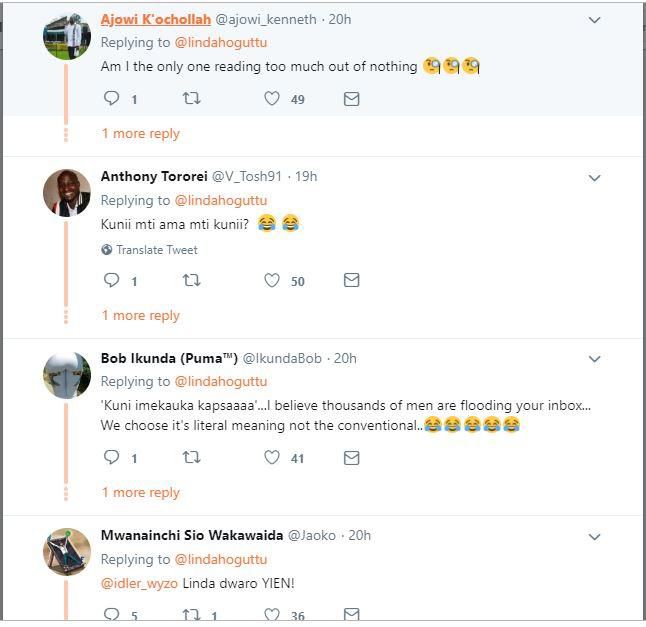Reply to Ajowi K'ochollah's tweet

(x=112, y=99)
